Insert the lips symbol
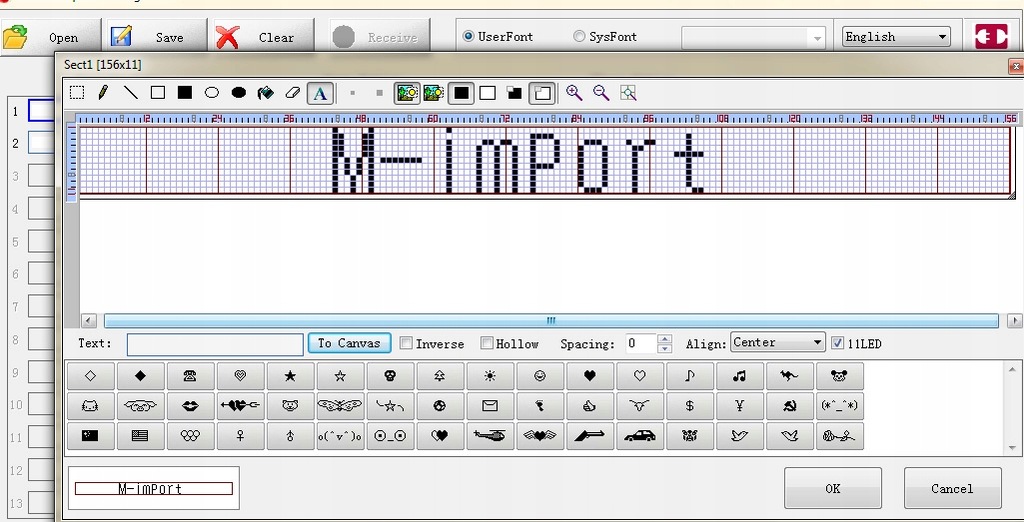 [190, 406]
